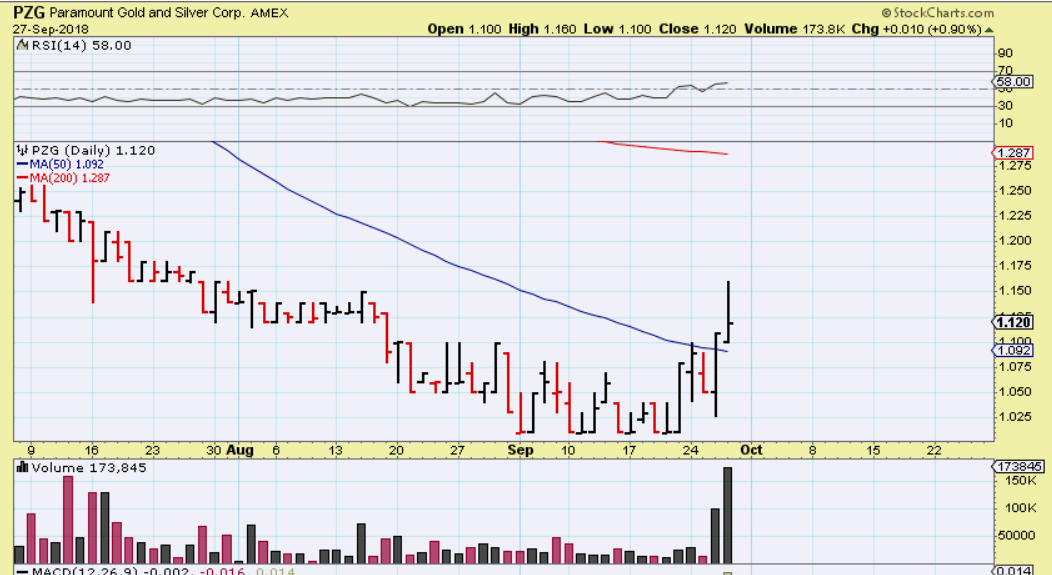Screen dimensions: 1052x575
Task: Click the Sep month label on date axis
Action: click(x=520, y=450)
